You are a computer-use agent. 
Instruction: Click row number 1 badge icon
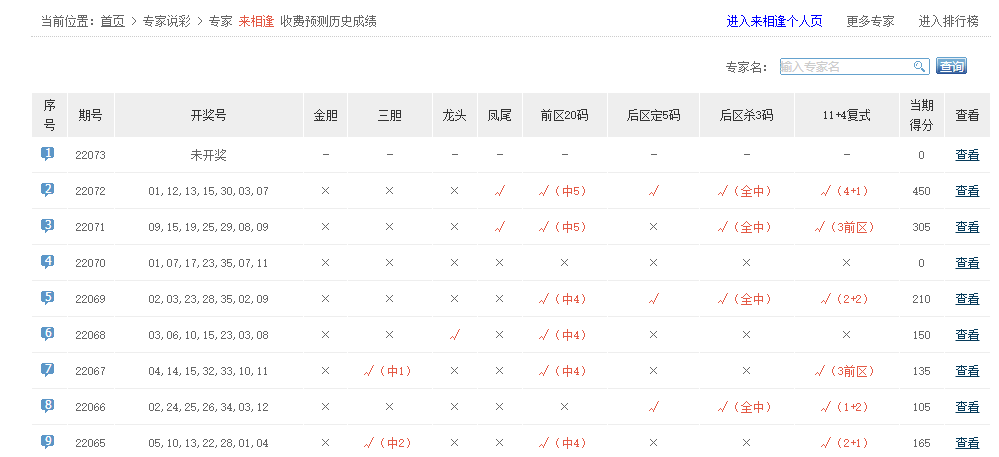tap(48, 154)
